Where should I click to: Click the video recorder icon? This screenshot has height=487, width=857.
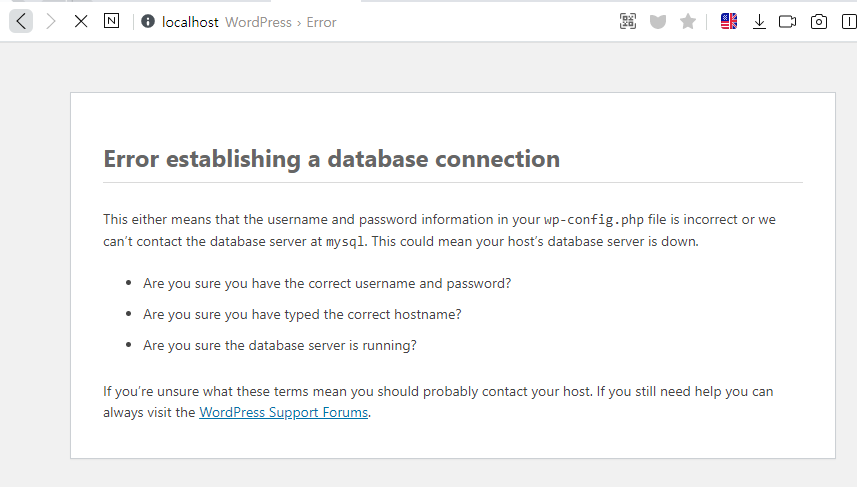[x=788, y=22]
